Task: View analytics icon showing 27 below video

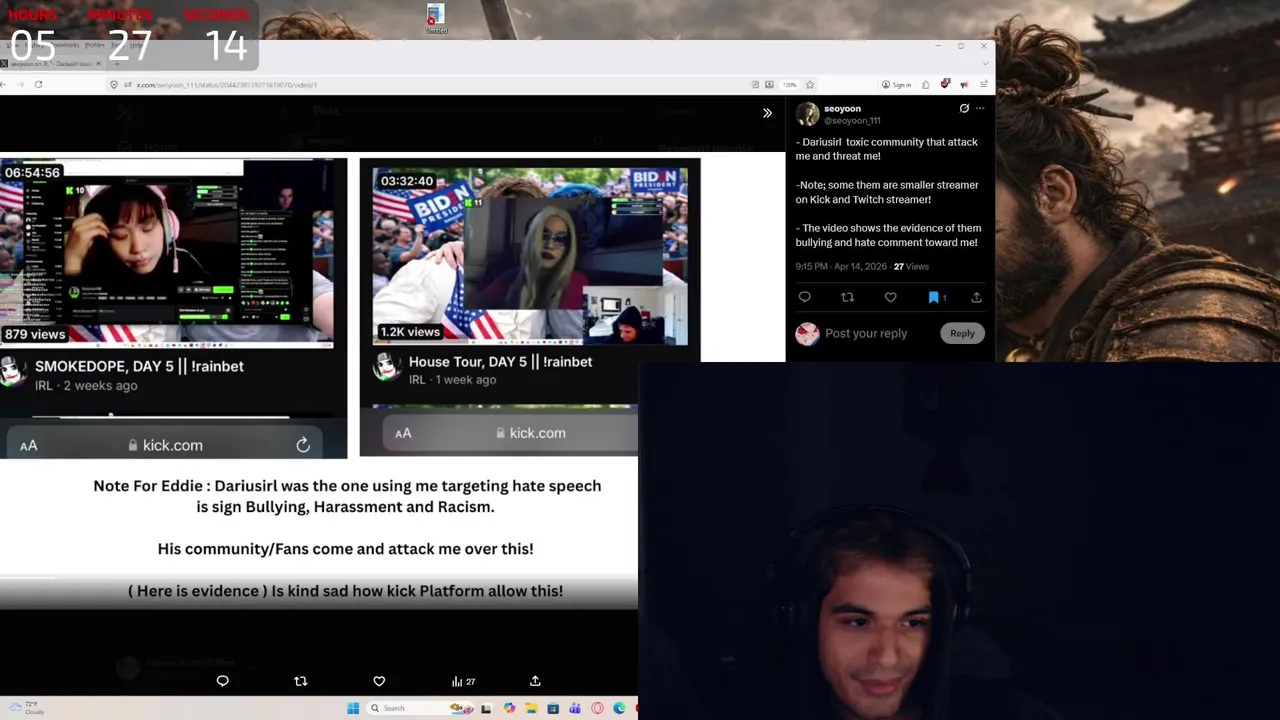Action: pyautogui.click(x=462, y=681)
